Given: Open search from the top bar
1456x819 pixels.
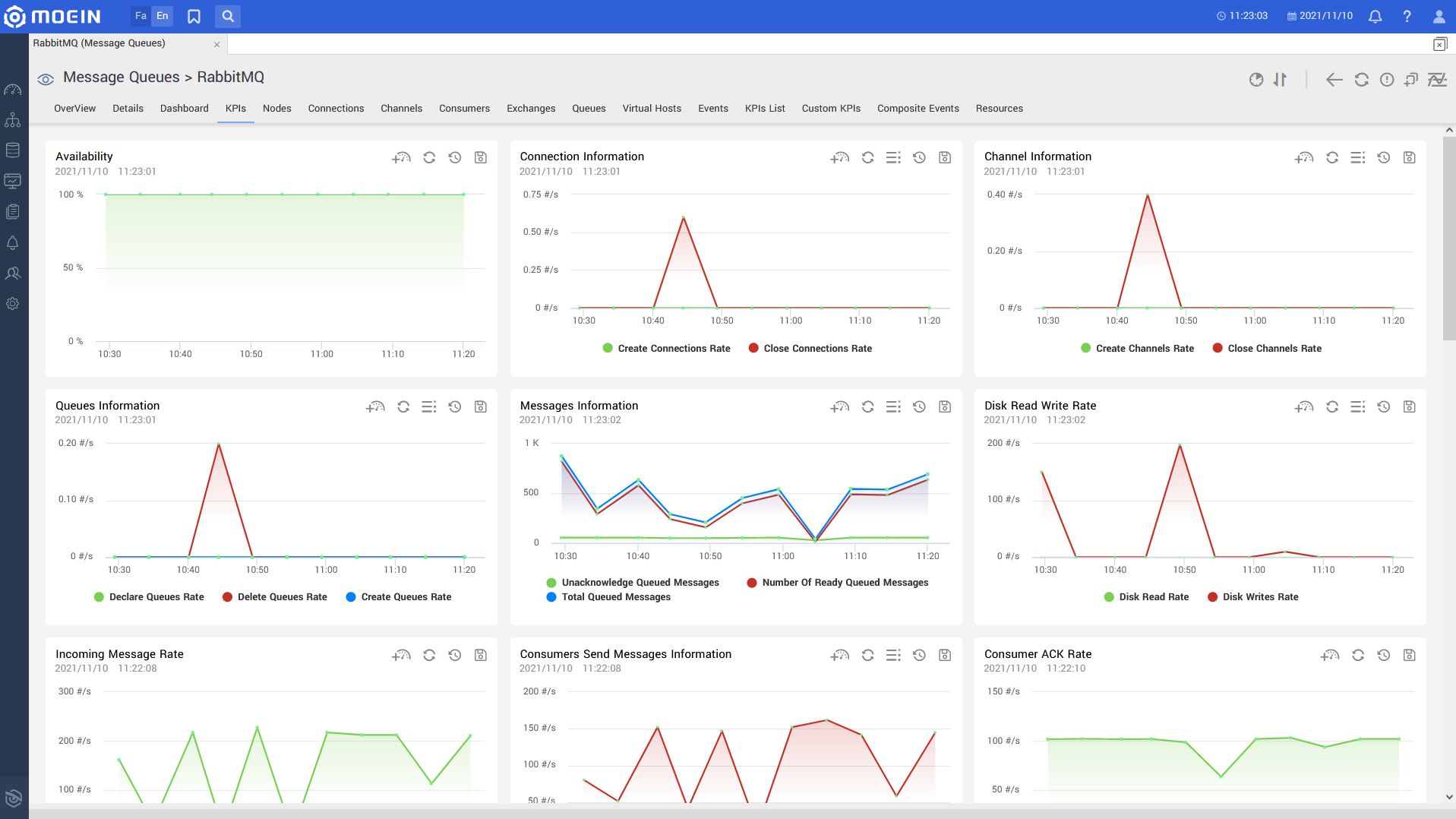Looking at the screenshot, I should pyautogui.click(x=228, y=16).
